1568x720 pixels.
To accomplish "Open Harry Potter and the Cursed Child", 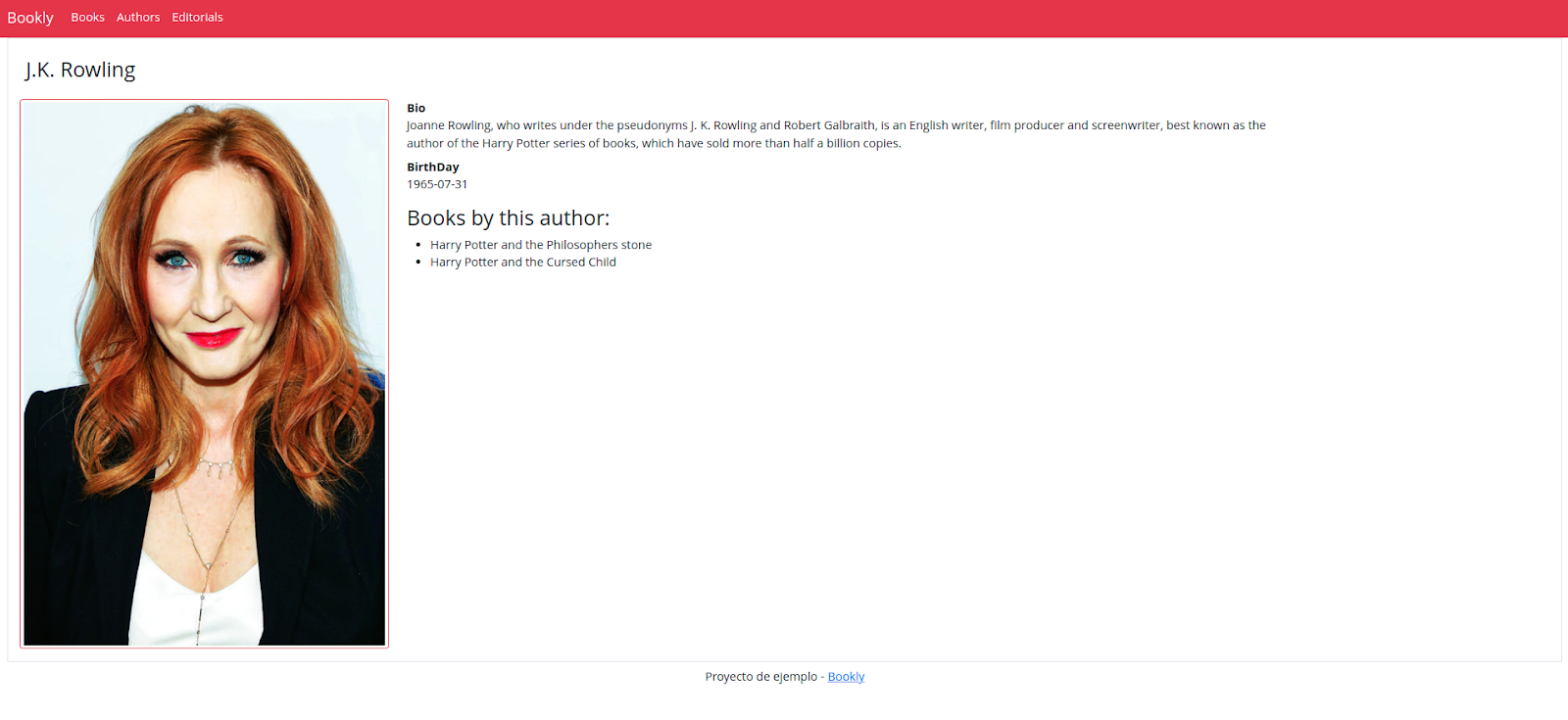I will tap(523, 263).
